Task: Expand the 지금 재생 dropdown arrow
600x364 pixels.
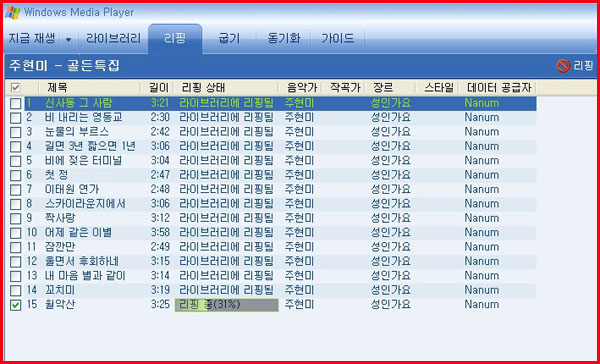Action: [x=68, y=39]
